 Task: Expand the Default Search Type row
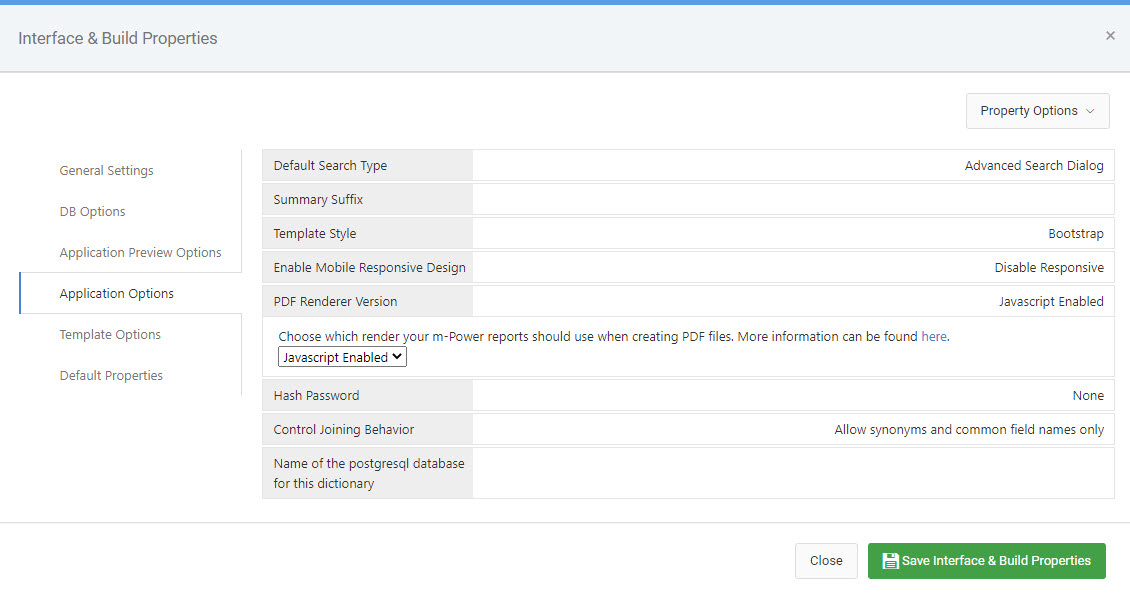pyautogui.click(x=688, y=166)
